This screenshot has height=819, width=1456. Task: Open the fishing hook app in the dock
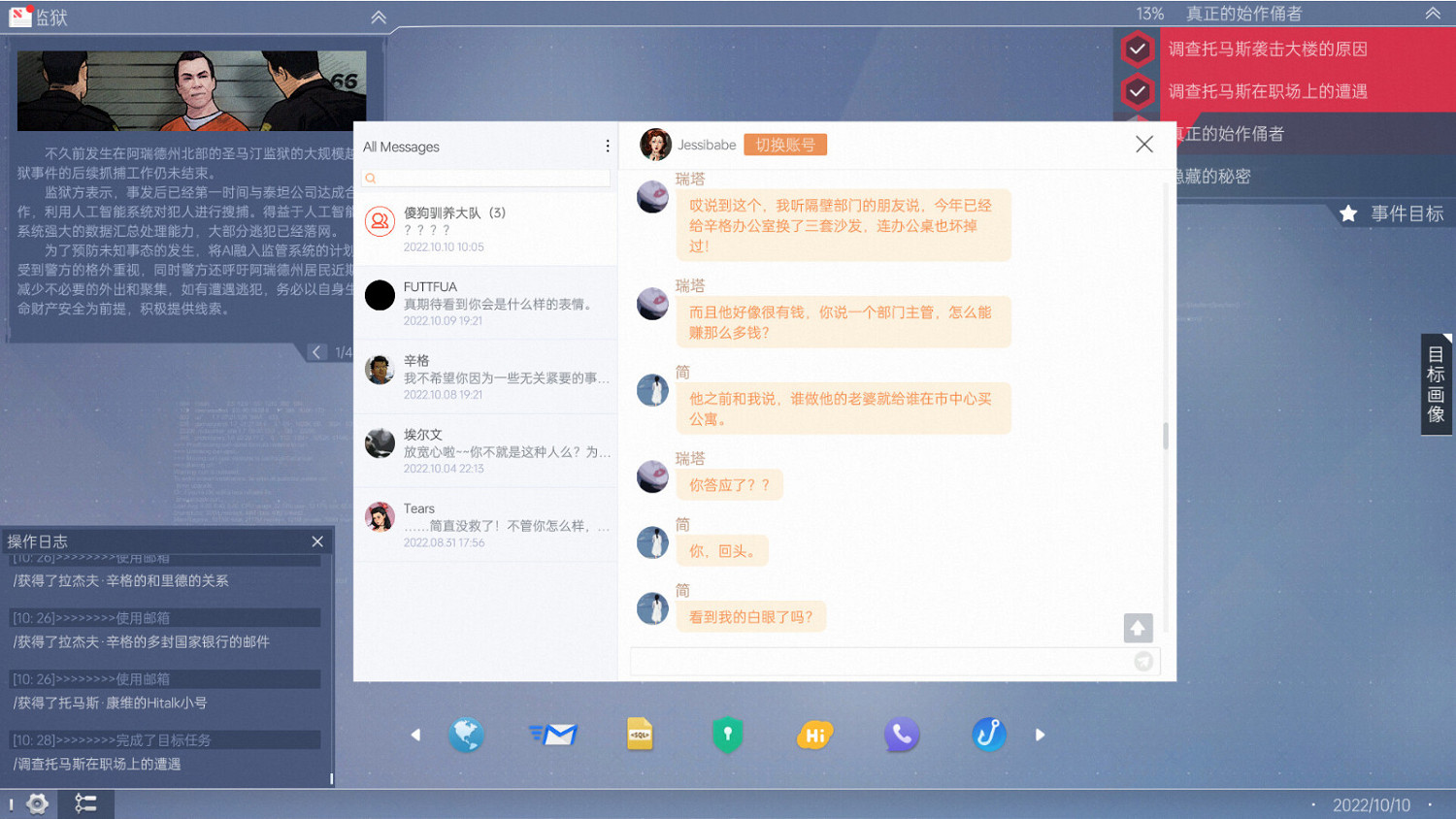coord(988,735)
